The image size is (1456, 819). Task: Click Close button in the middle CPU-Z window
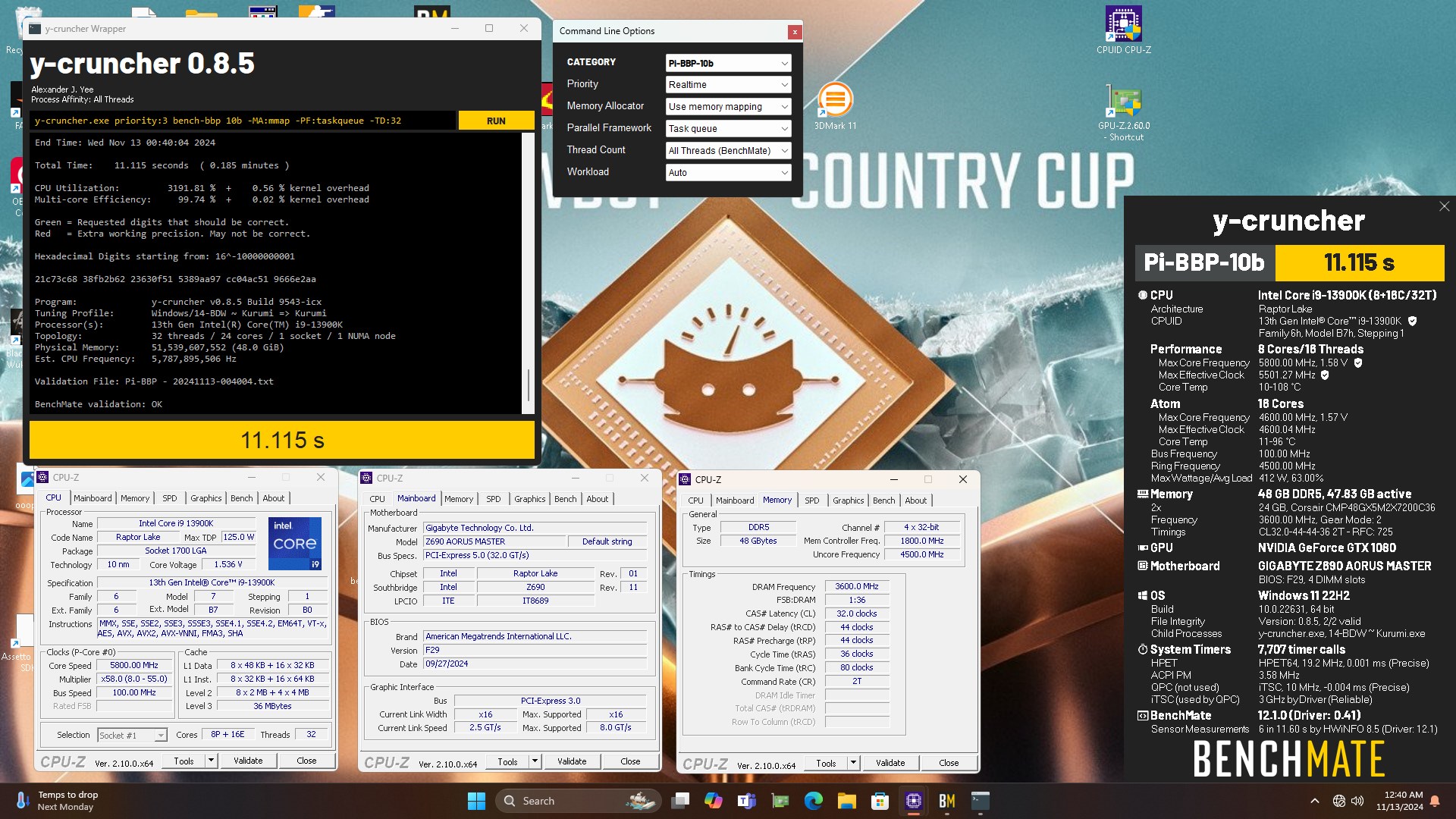click(x=630, y=761)
